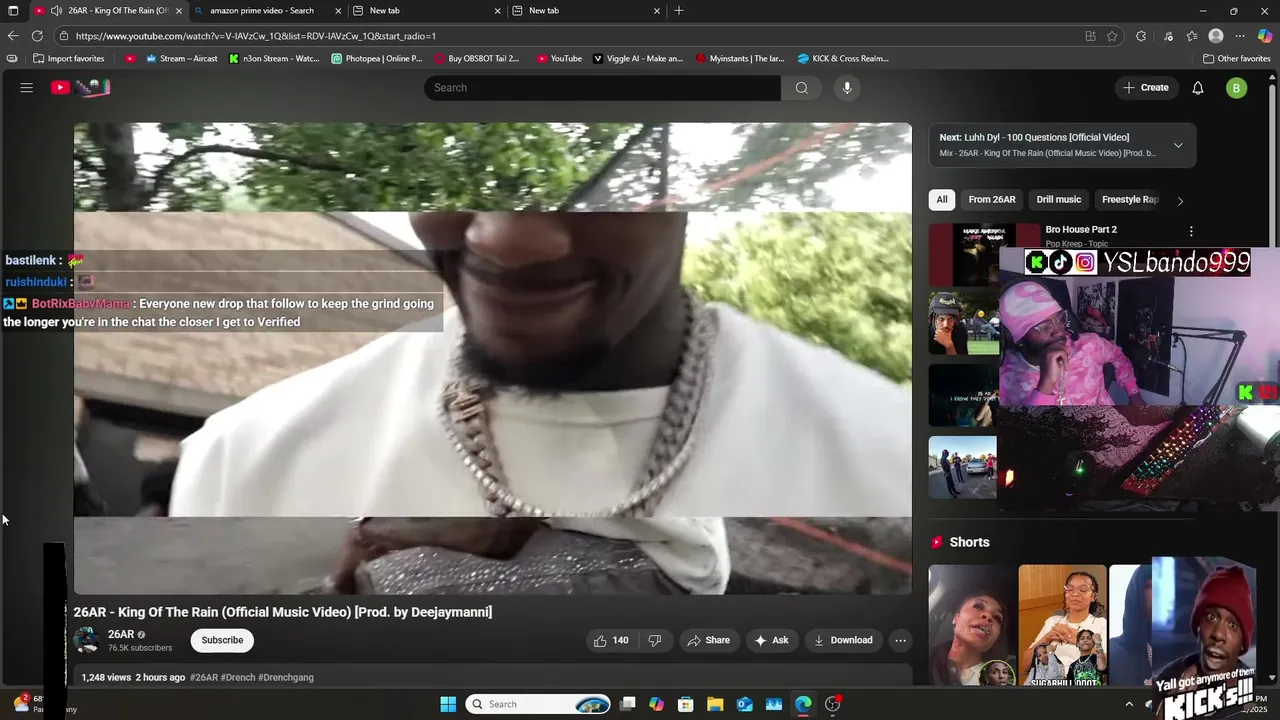Open Other favorites folder

[1236, 59]
